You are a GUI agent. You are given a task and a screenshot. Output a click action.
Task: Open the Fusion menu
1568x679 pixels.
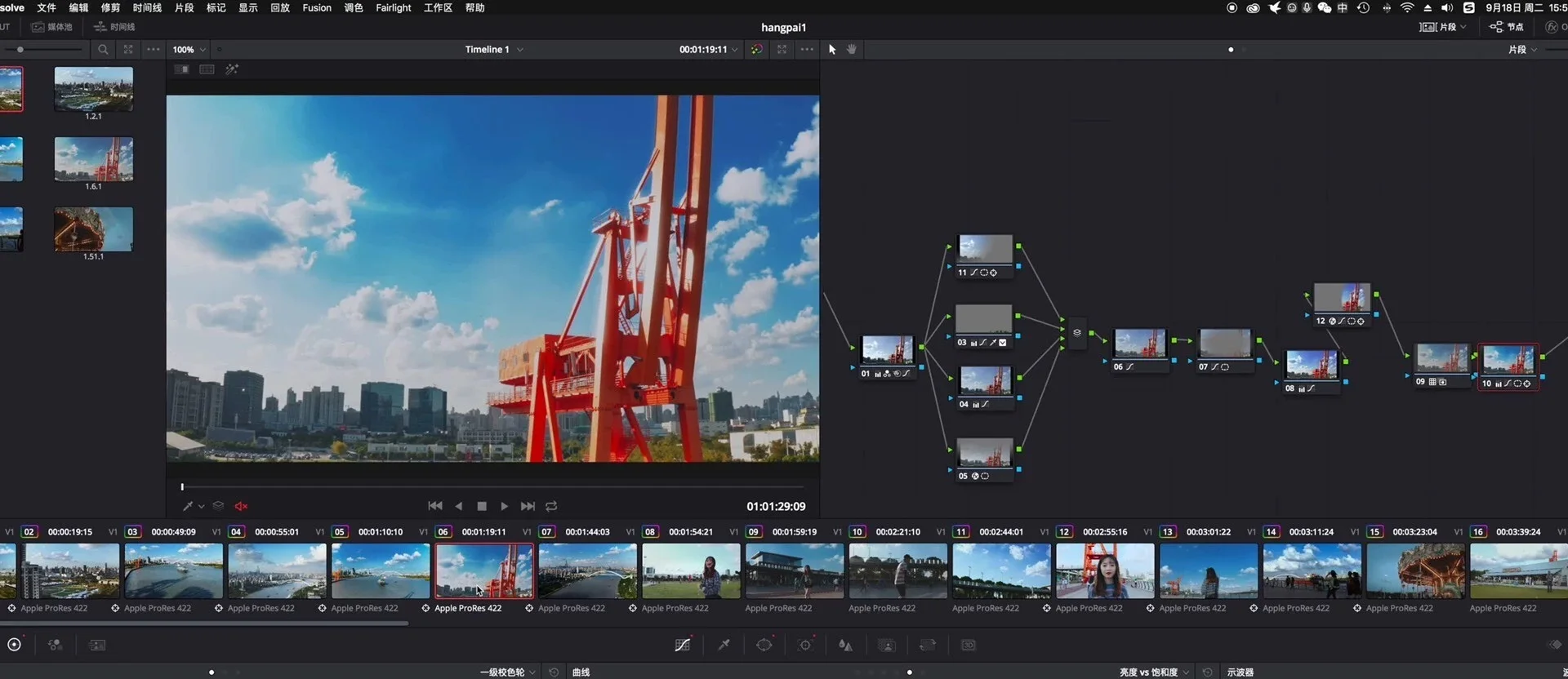(x=317, y=8)
